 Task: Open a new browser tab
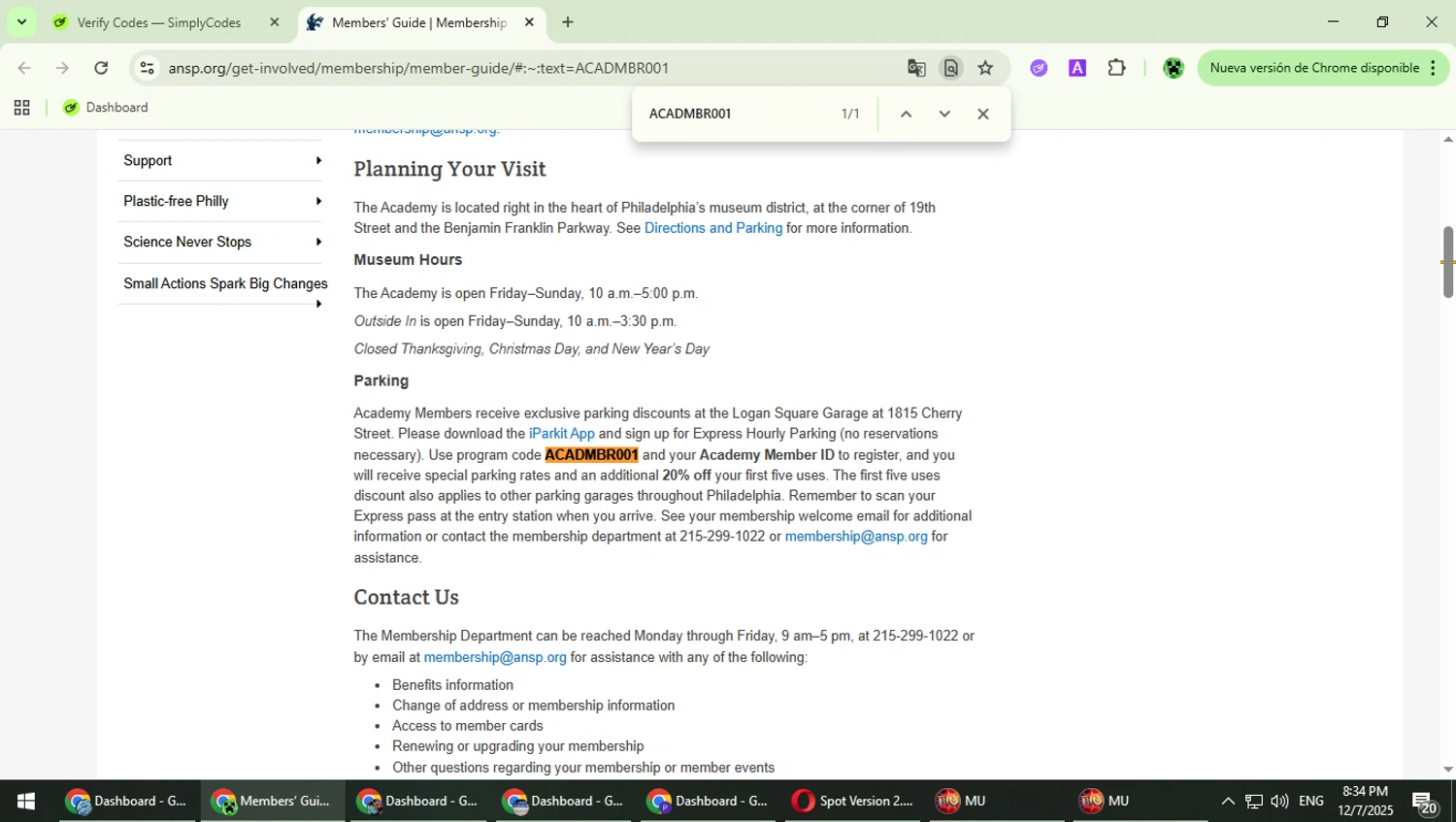click(x=568, y=22)
